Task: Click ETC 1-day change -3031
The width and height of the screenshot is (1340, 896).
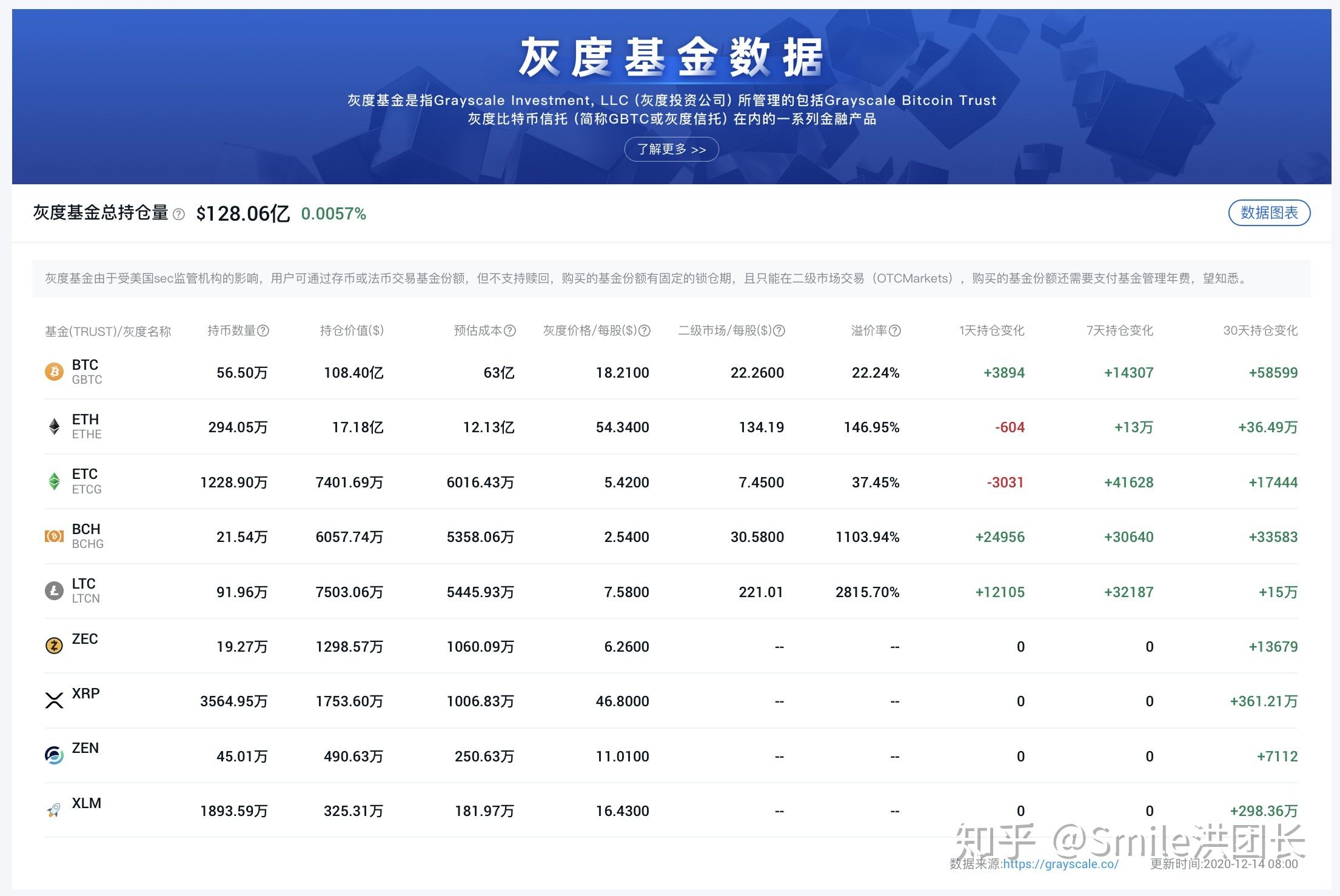Action: 1005,483
